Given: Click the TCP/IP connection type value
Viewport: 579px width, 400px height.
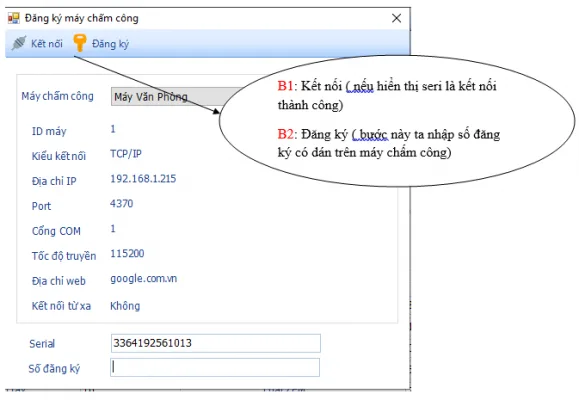Looking at the screenshot, I should click(126, 154).
